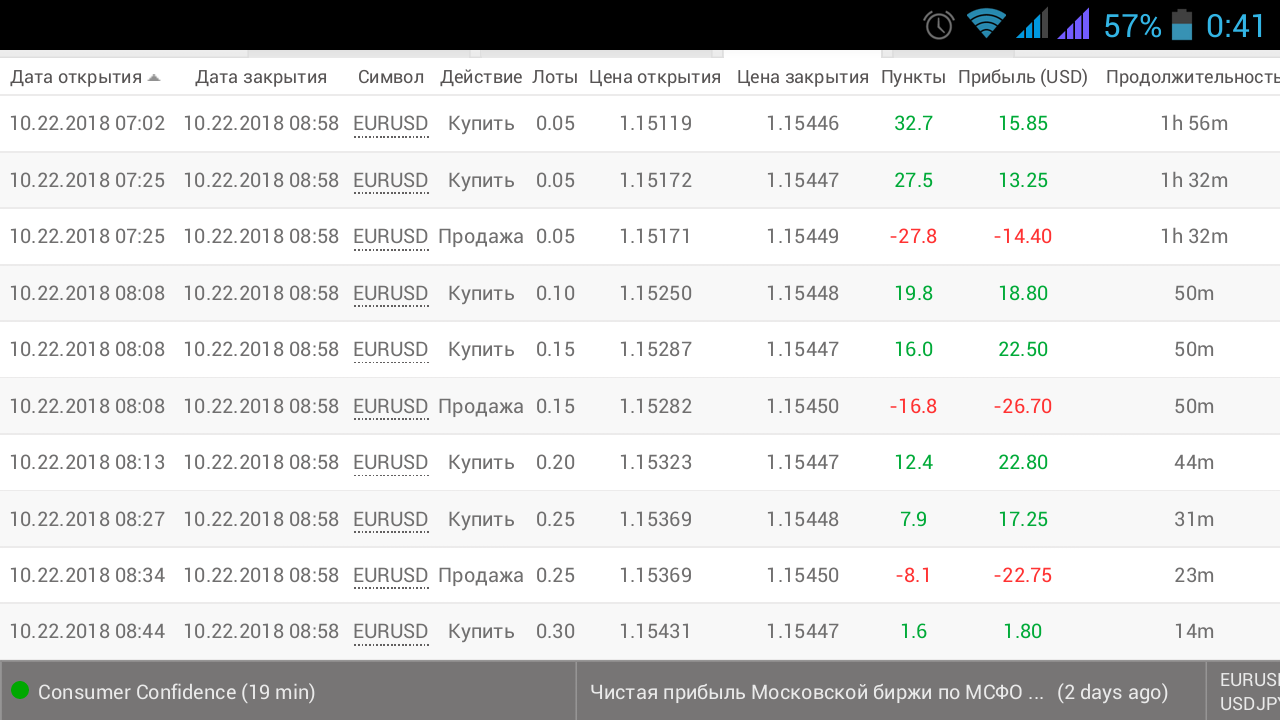Open EURUSD link in 1.15172 row
Screen dimensions: 1280x720
(x=391, y=181)
